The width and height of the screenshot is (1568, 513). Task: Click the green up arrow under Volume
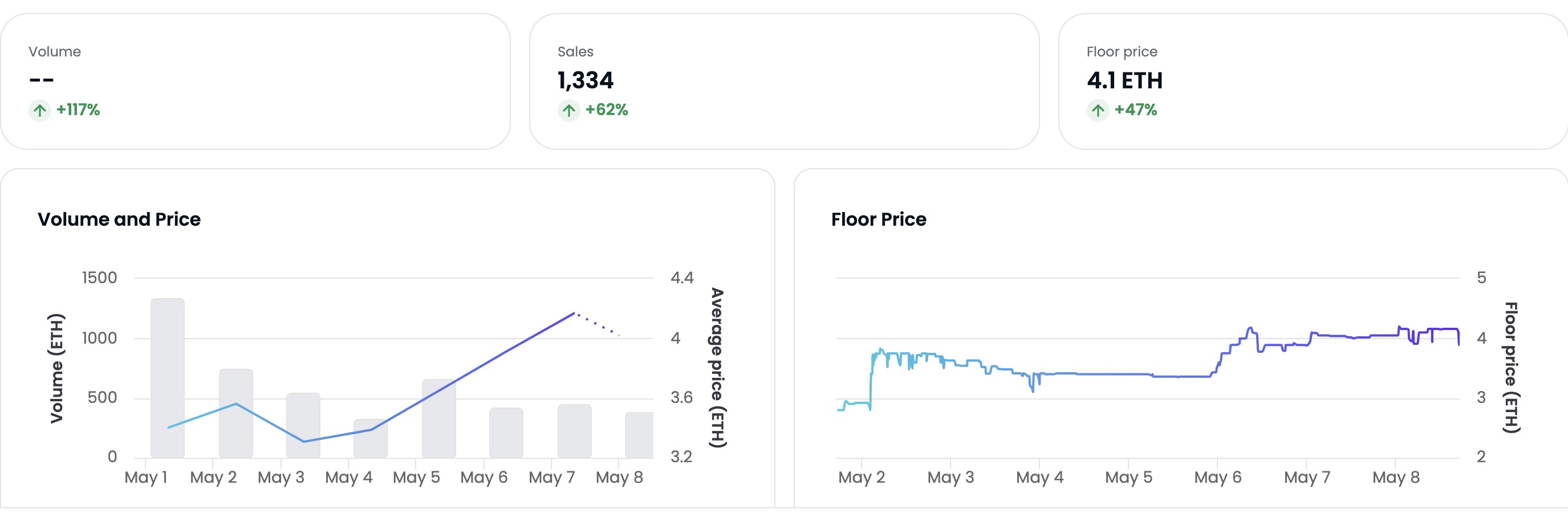(x=39, y=110)
